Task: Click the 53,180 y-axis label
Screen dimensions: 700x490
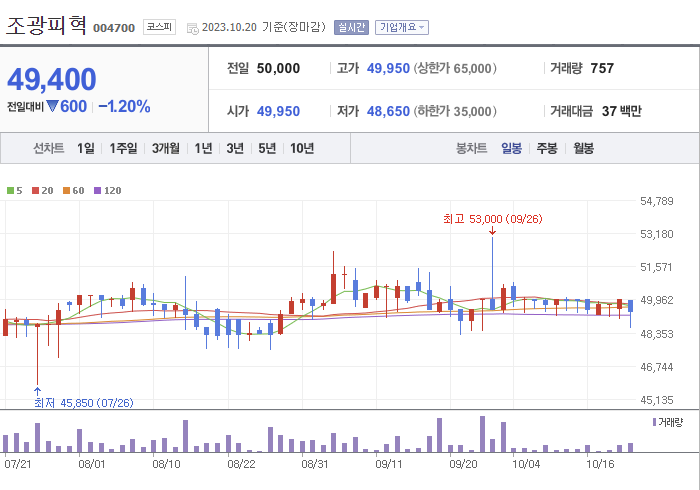Action: (656, 234)
